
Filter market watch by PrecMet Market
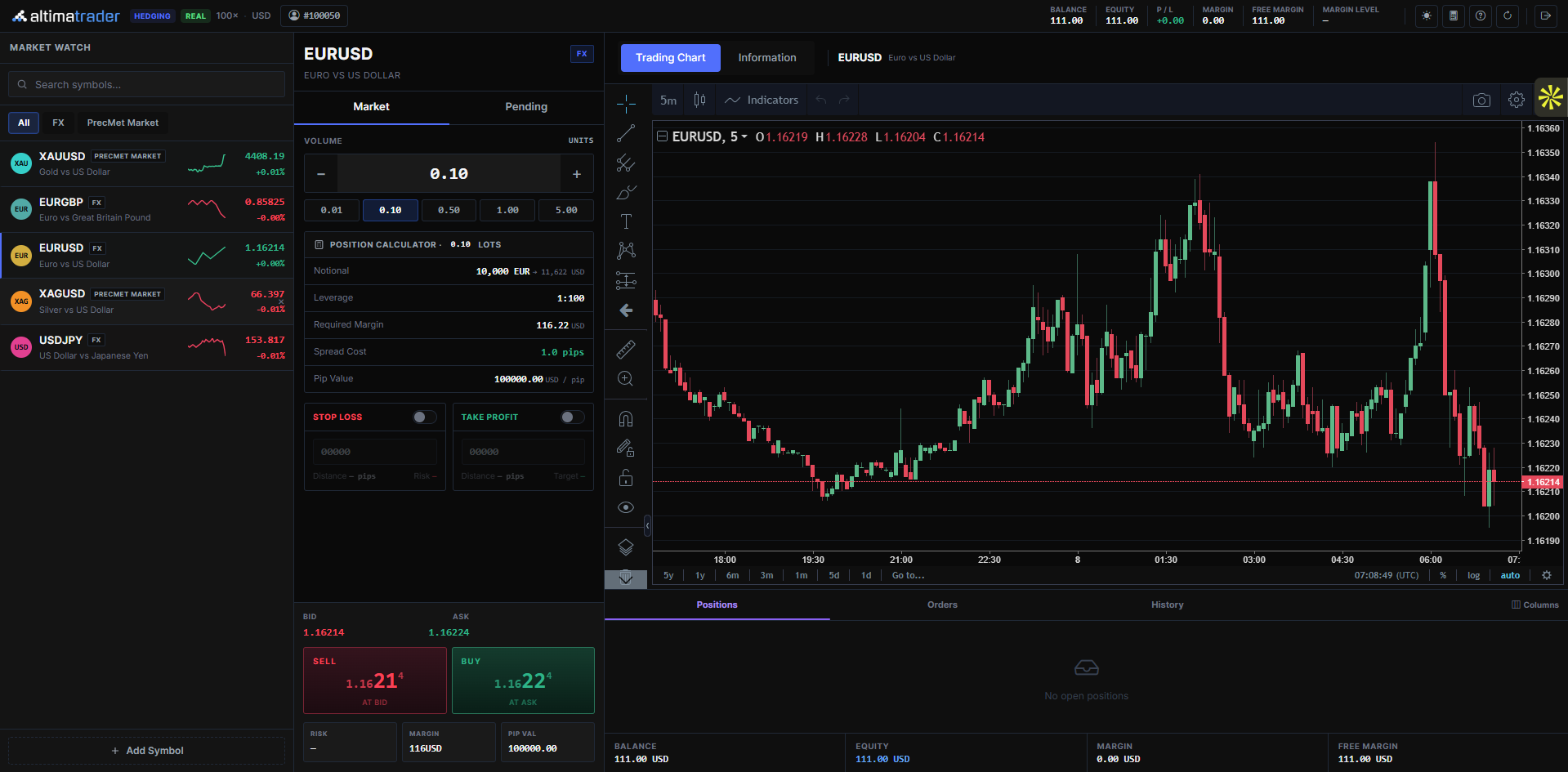(x=123, y=123)
